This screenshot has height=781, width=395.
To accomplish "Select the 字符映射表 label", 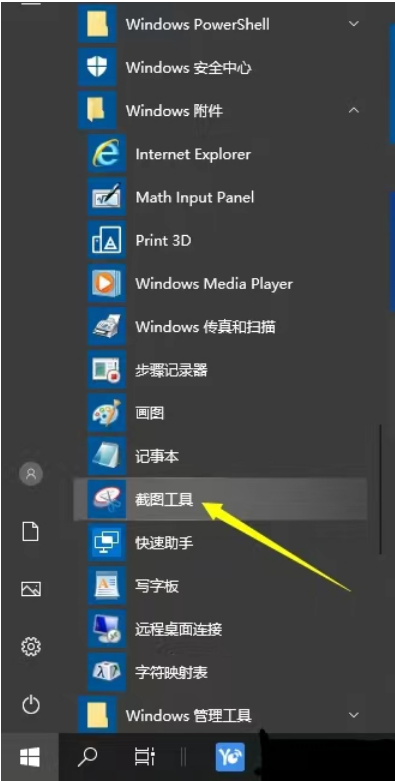I will pos(171,672).
